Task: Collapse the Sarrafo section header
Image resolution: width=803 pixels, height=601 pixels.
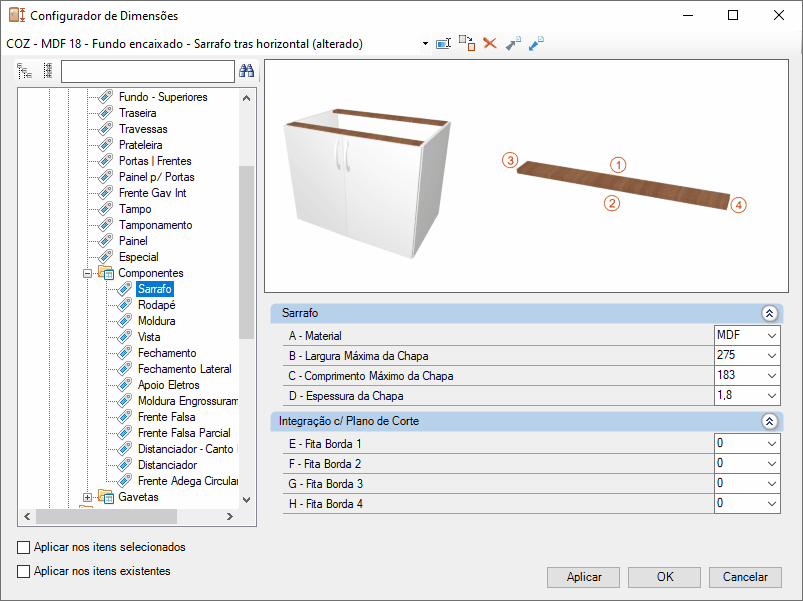Action: point(769,313)
